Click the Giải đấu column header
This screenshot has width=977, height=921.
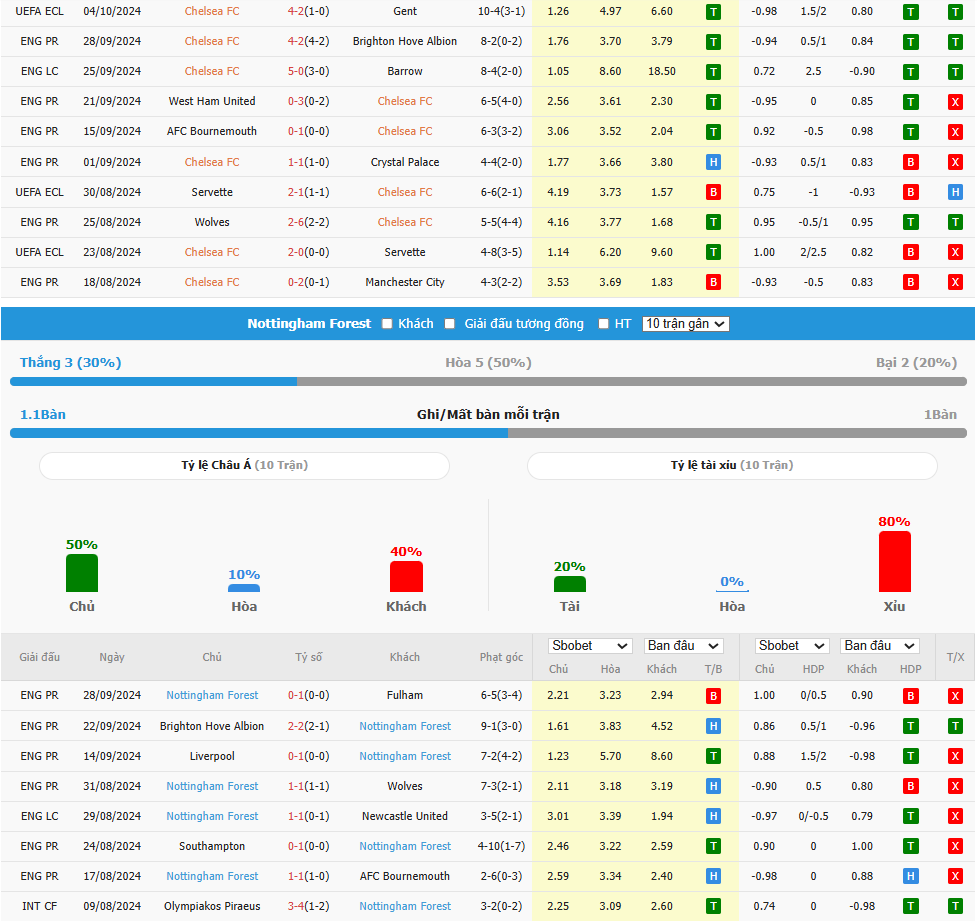39,657
